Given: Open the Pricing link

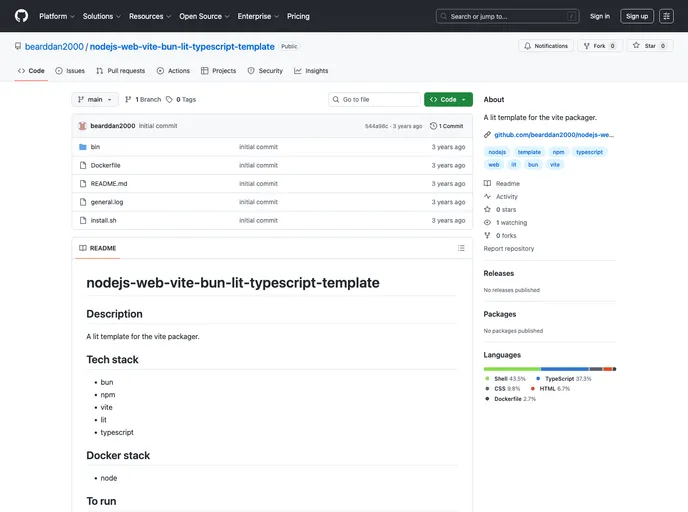Looking at the screenshot, I should tap(298, 16).
